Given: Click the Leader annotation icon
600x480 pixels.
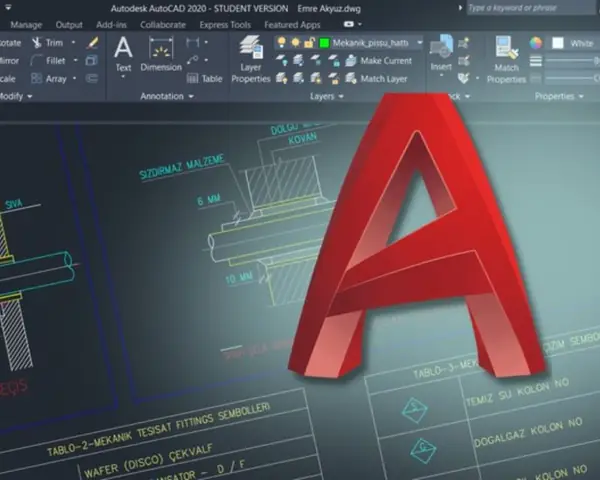Looking at the screenshot, I should tap(193, 60).
